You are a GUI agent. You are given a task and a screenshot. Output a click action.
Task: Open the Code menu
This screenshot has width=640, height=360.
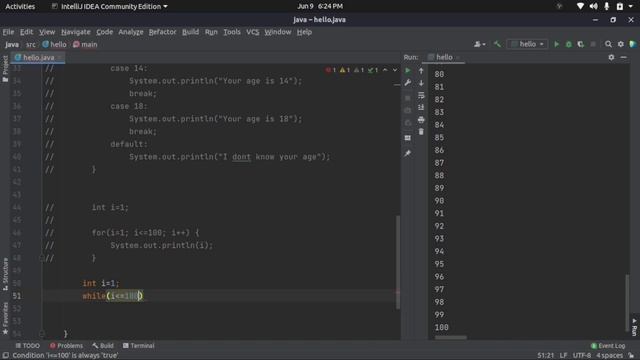pos(104,32)
